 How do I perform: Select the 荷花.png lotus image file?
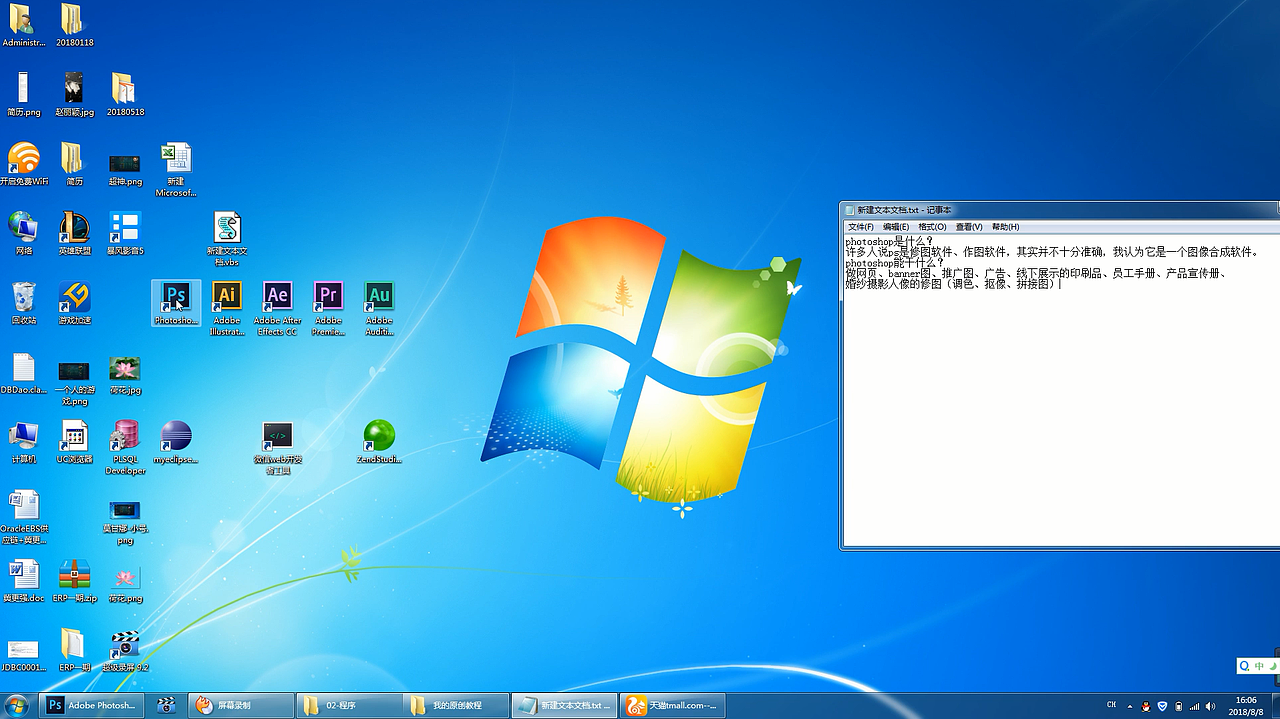click(x=125, y=582)
